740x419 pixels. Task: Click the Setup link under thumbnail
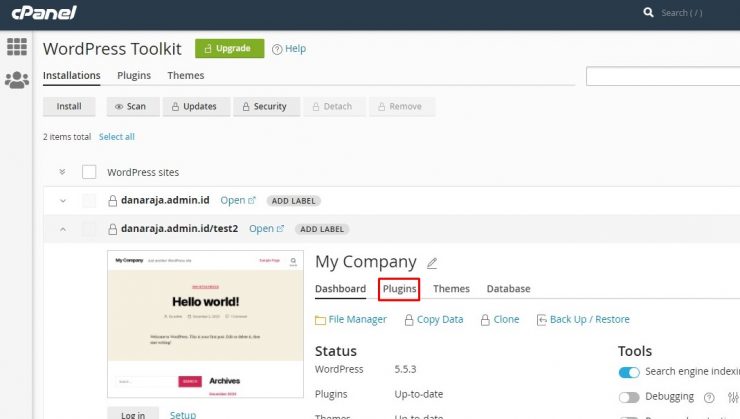tap(183, 414)
